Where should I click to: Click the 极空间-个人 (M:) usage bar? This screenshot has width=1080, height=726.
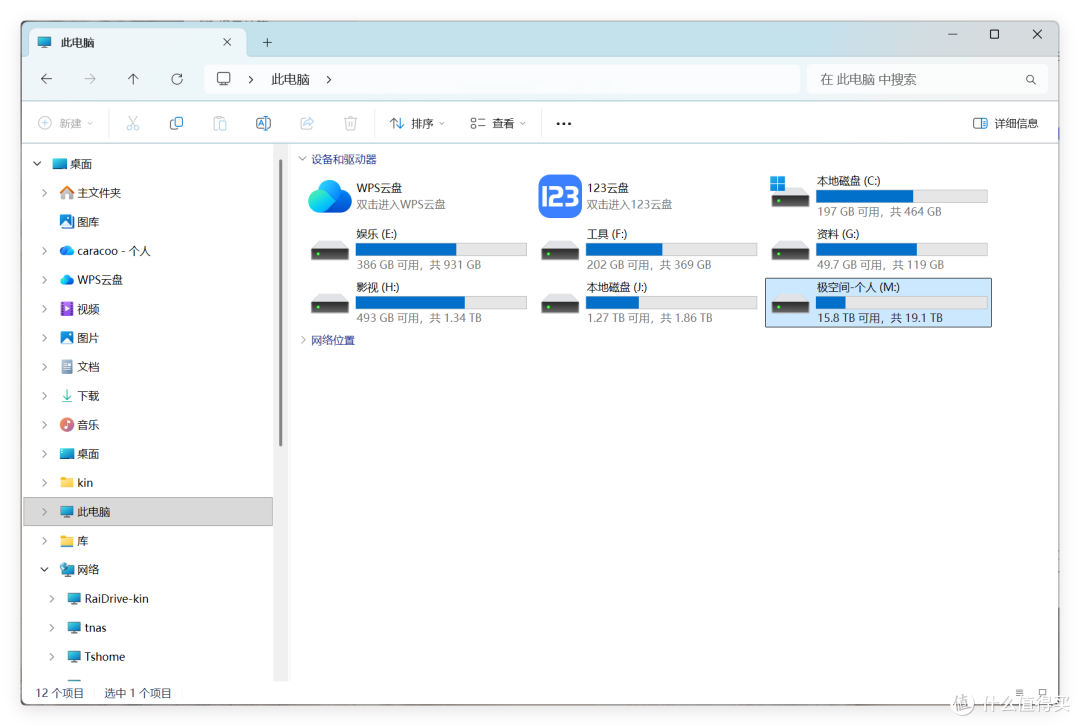[901, 302]
